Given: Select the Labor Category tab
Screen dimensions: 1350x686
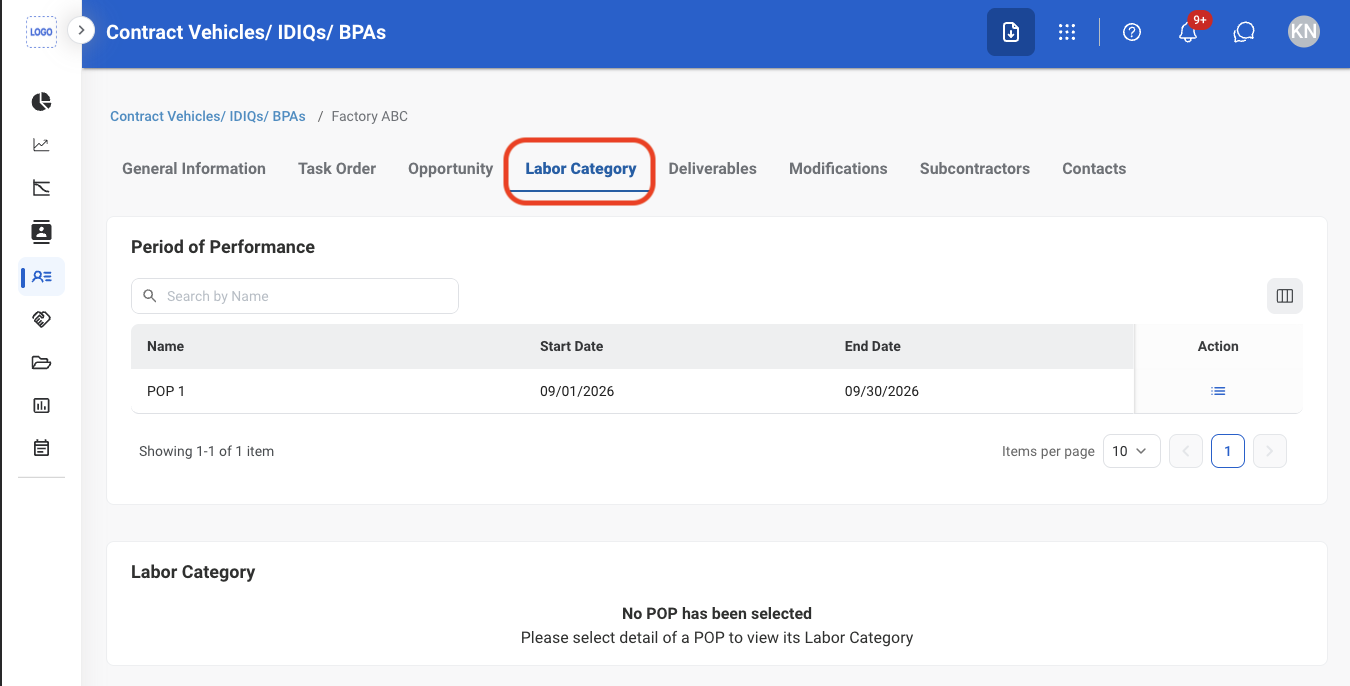Looking at the screenshot, I should point(581,169).
